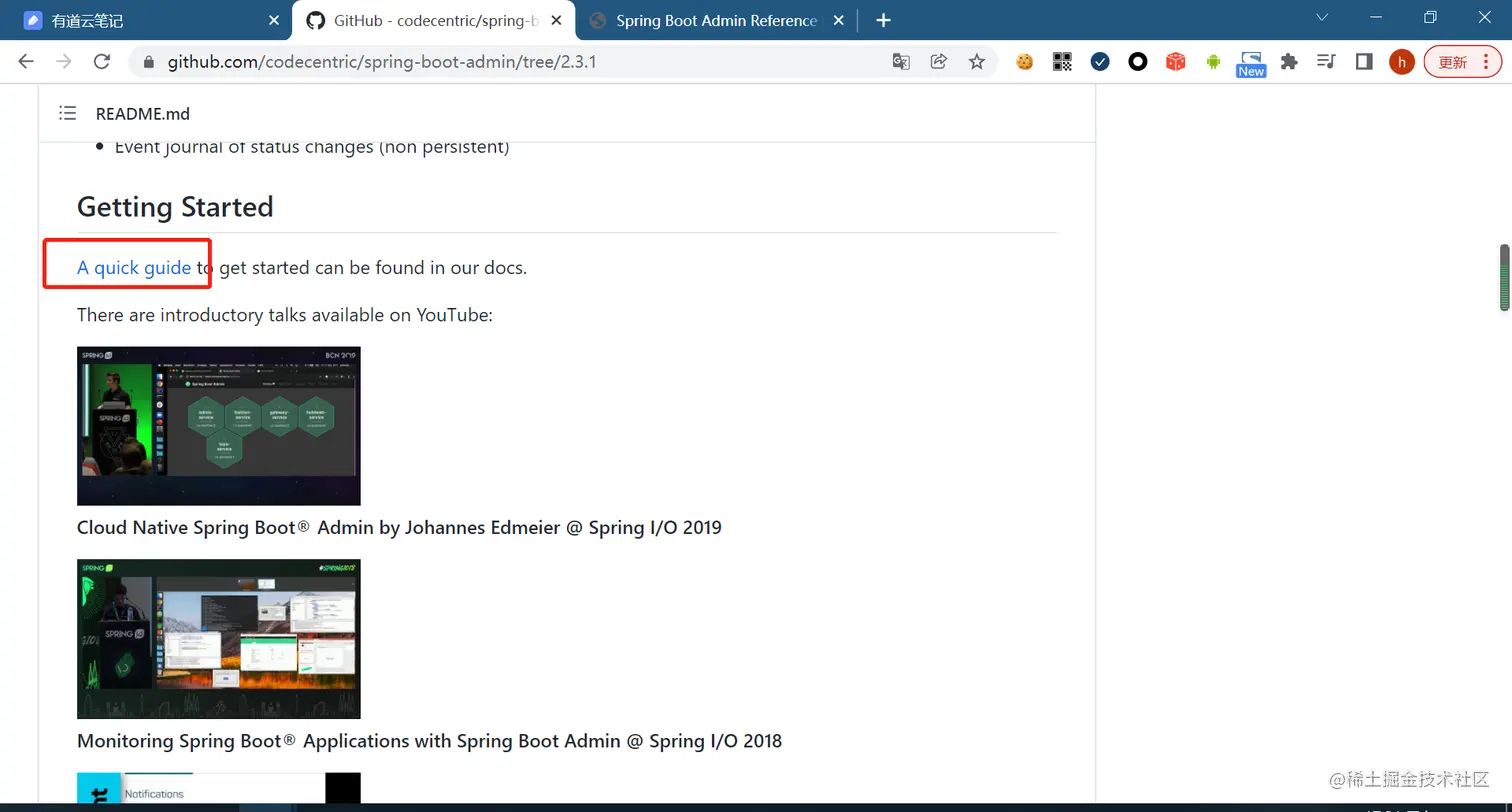Click the lock icon in address bar
The image size is (1512, 812).
[x=150, y=62]
